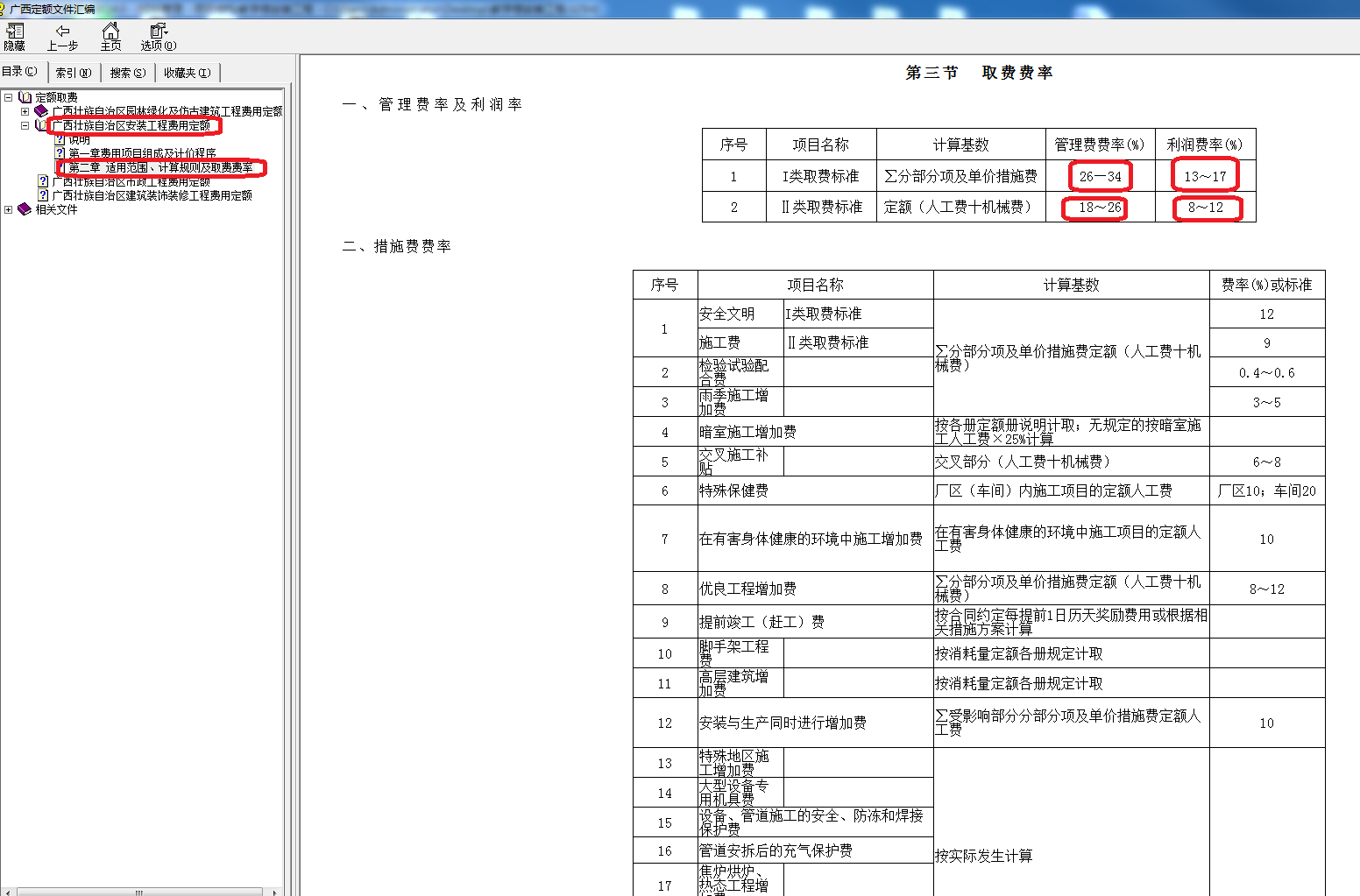Click the rate value 0.4～0.6
This screenshot has width=1360, height=896.
click(x=1267, y=373)
